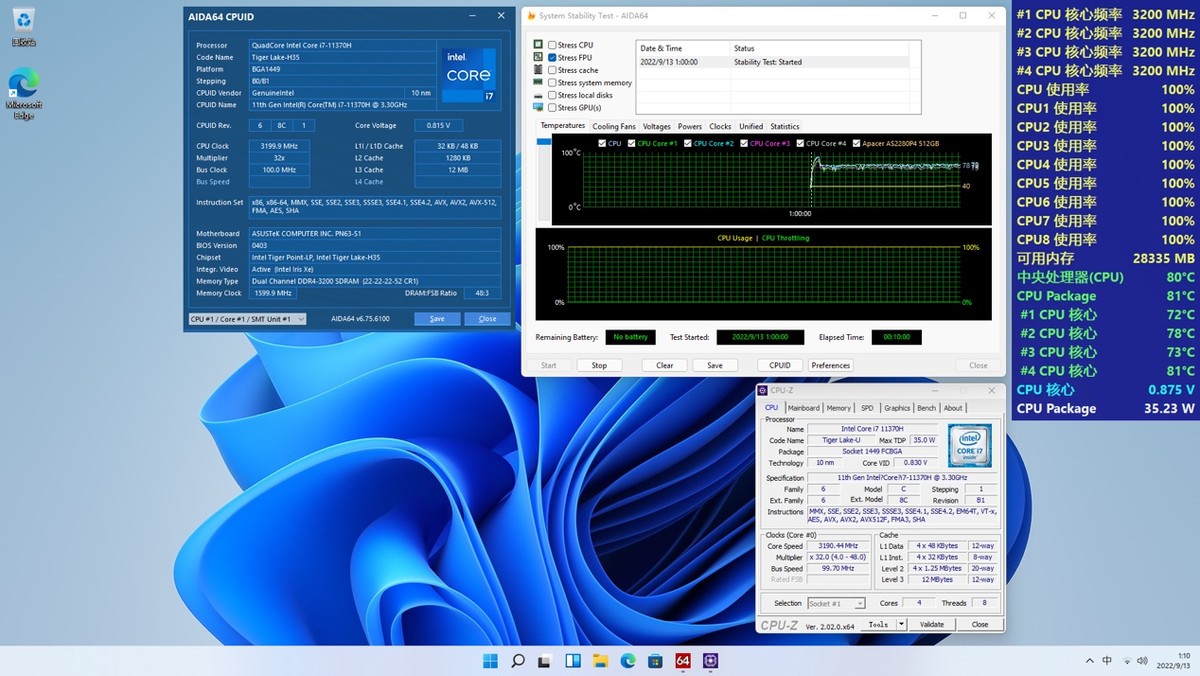Toggle CPU Core #3 graph checkbox
Screen dimensions: 1200x676
point(742,144)
